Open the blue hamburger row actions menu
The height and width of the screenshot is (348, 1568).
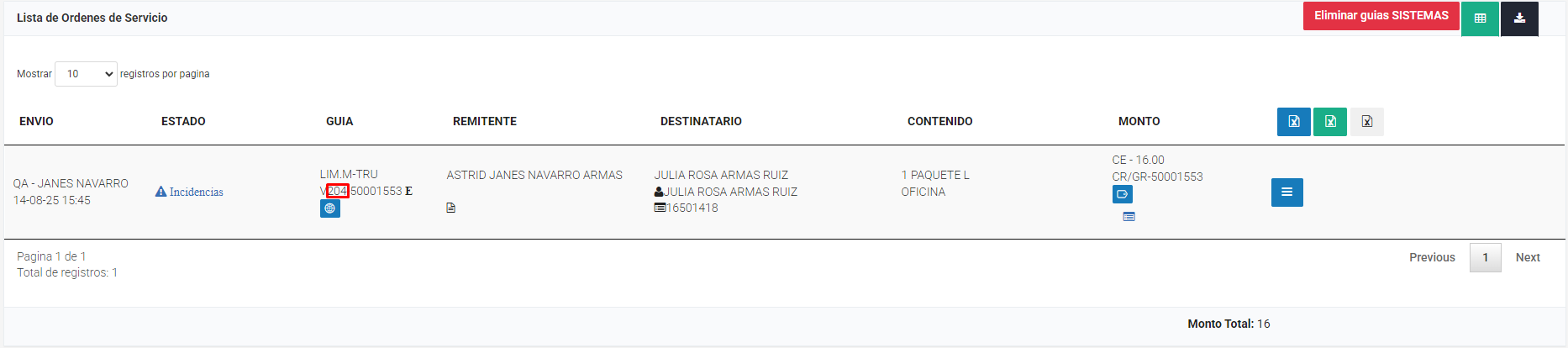1286,192
